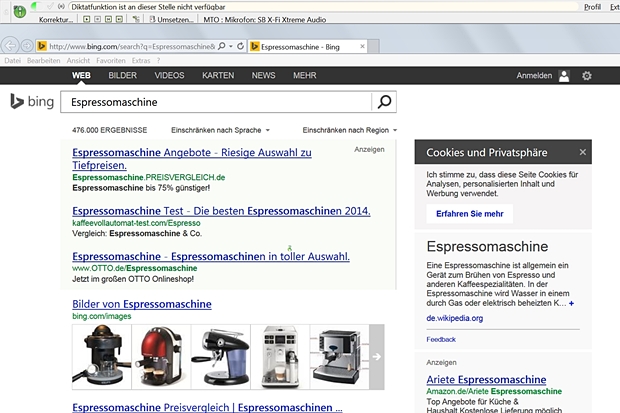The height and width of the screenshot is (413, 620).
Task: Click the first playback button after Korrektur
Action: [87, 19]
